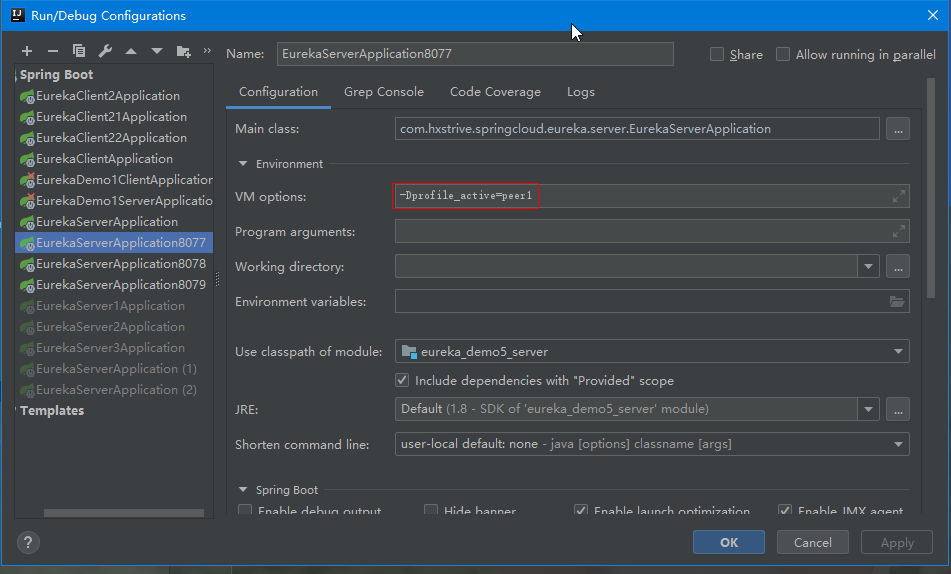Copy the selected configuration

(x=79, y=52)
